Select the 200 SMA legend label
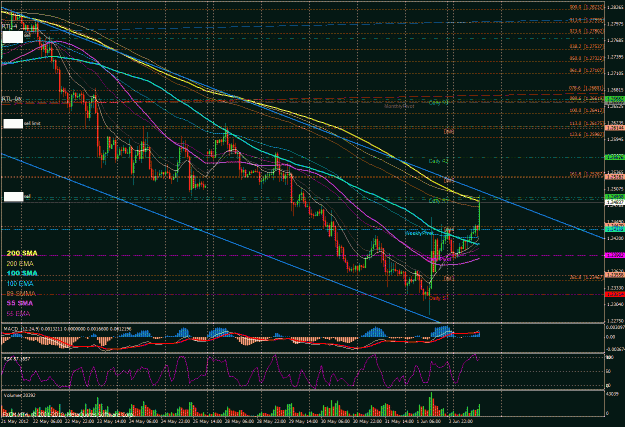Image resolution: width=625 pixels, height=427 pixels. click(22, 253)
